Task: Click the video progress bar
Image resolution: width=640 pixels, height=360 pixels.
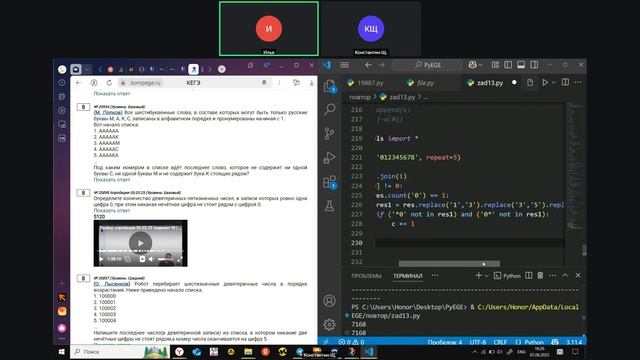Action: 140,251
